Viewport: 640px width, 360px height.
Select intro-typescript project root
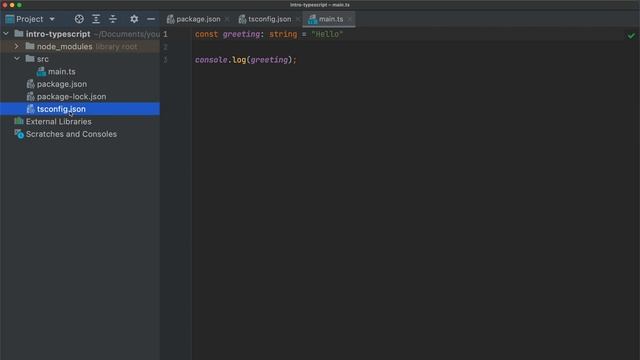[58, 34]
